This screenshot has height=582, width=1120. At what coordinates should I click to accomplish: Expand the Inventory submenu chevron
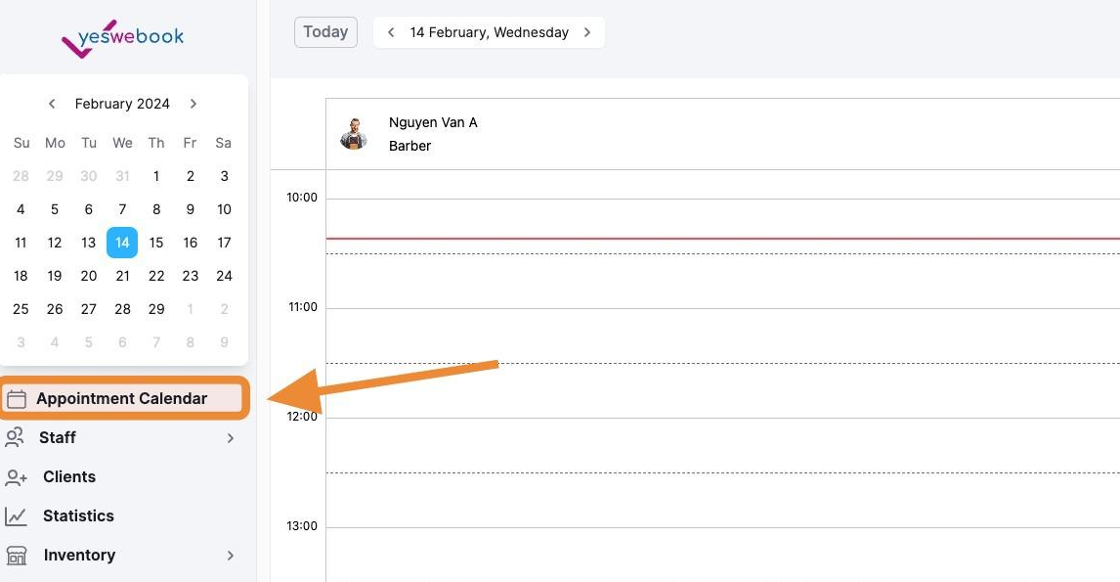tap(231, 556)
